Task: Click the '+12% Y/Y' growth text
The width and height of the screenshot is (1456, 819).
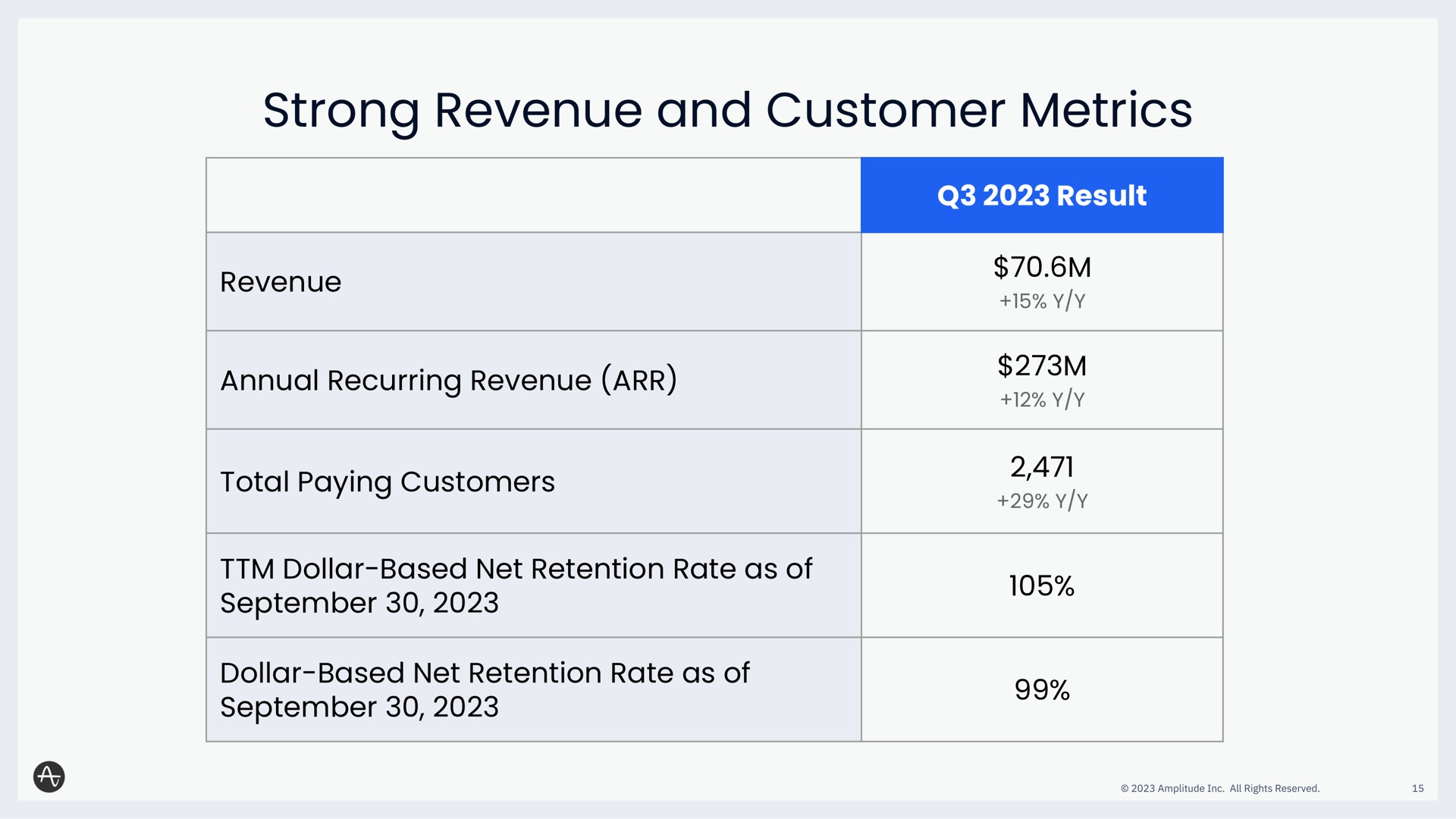Action: 1042,400
